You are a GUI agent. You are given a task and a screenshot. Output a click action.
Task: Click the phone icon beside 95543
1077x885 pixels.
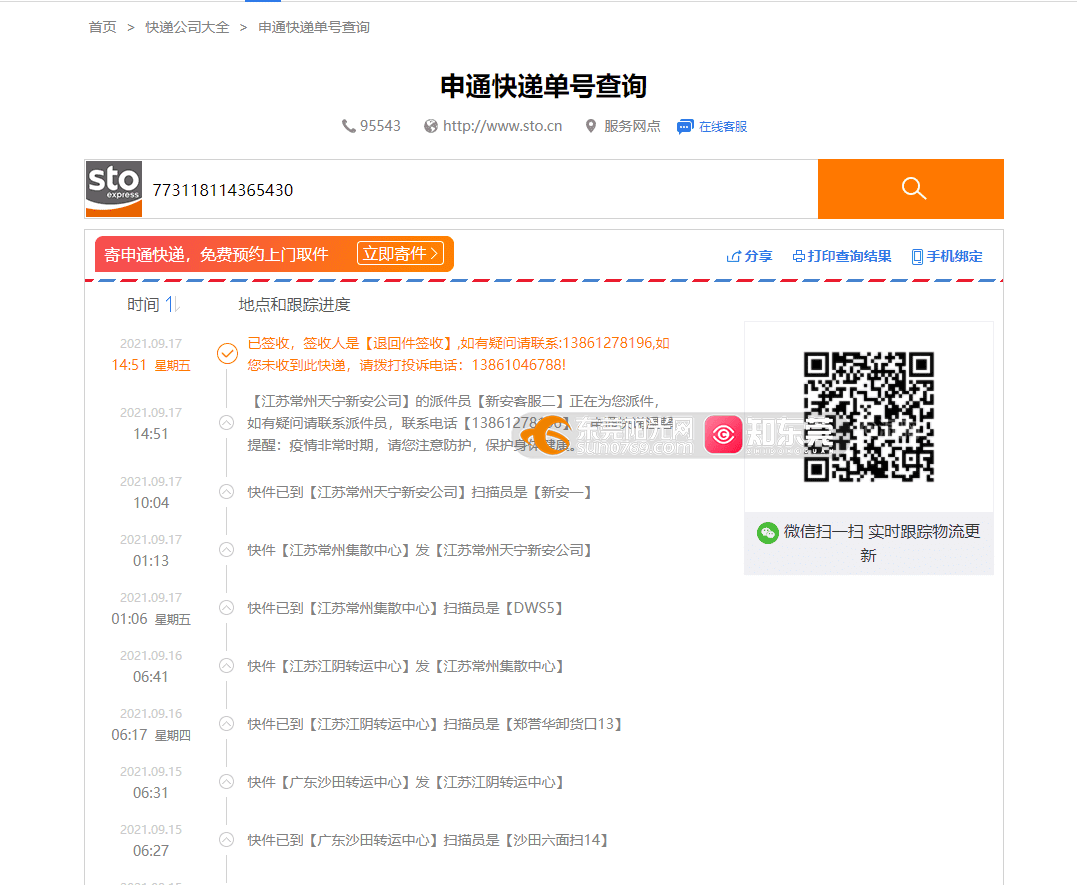pyautogui.click(x=349, y=126)
